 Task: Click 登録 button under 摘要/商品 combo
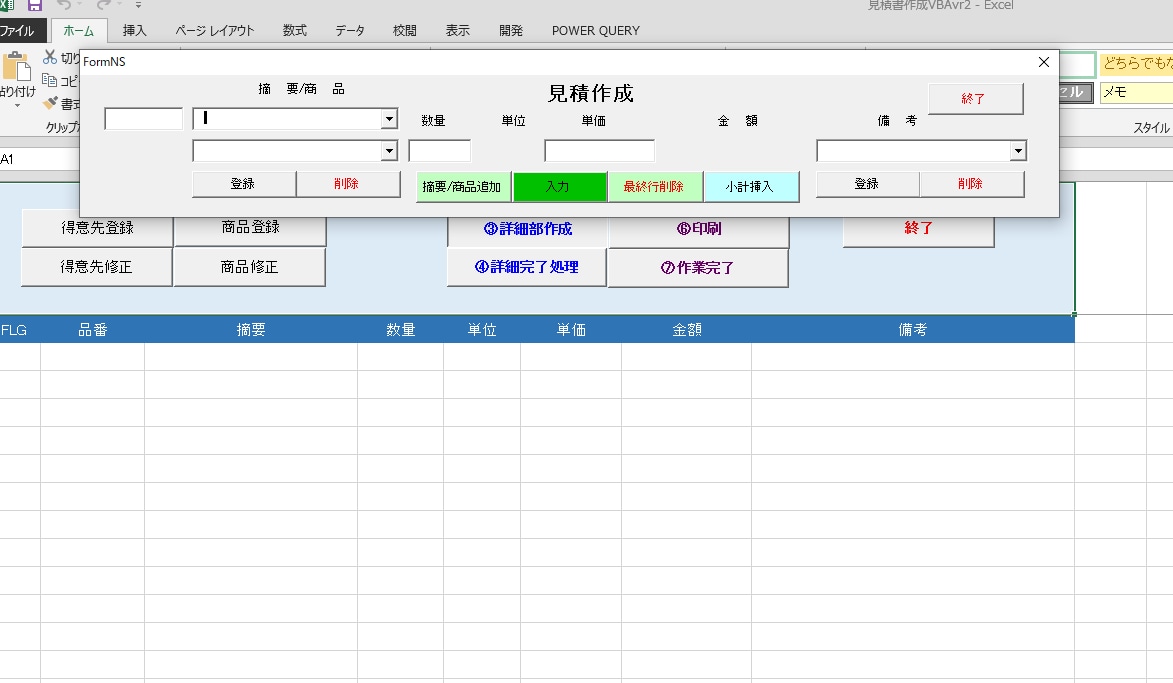[x=243, y=184]
